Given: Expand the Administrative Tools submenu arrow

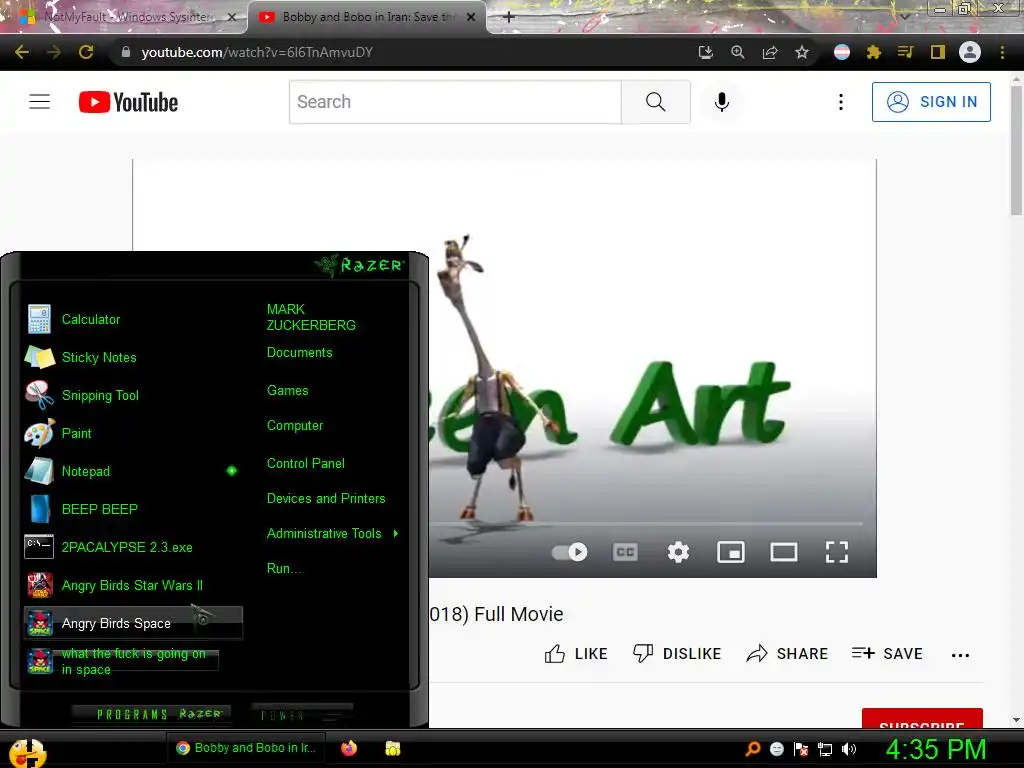Looking at the screenshot, I should click(396, 534).
